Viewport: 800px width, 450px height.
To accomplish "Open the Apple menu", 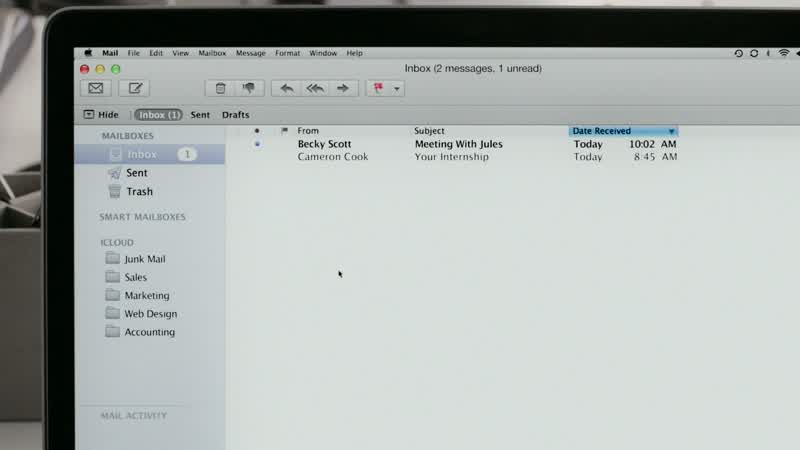I will click(88, 53).
